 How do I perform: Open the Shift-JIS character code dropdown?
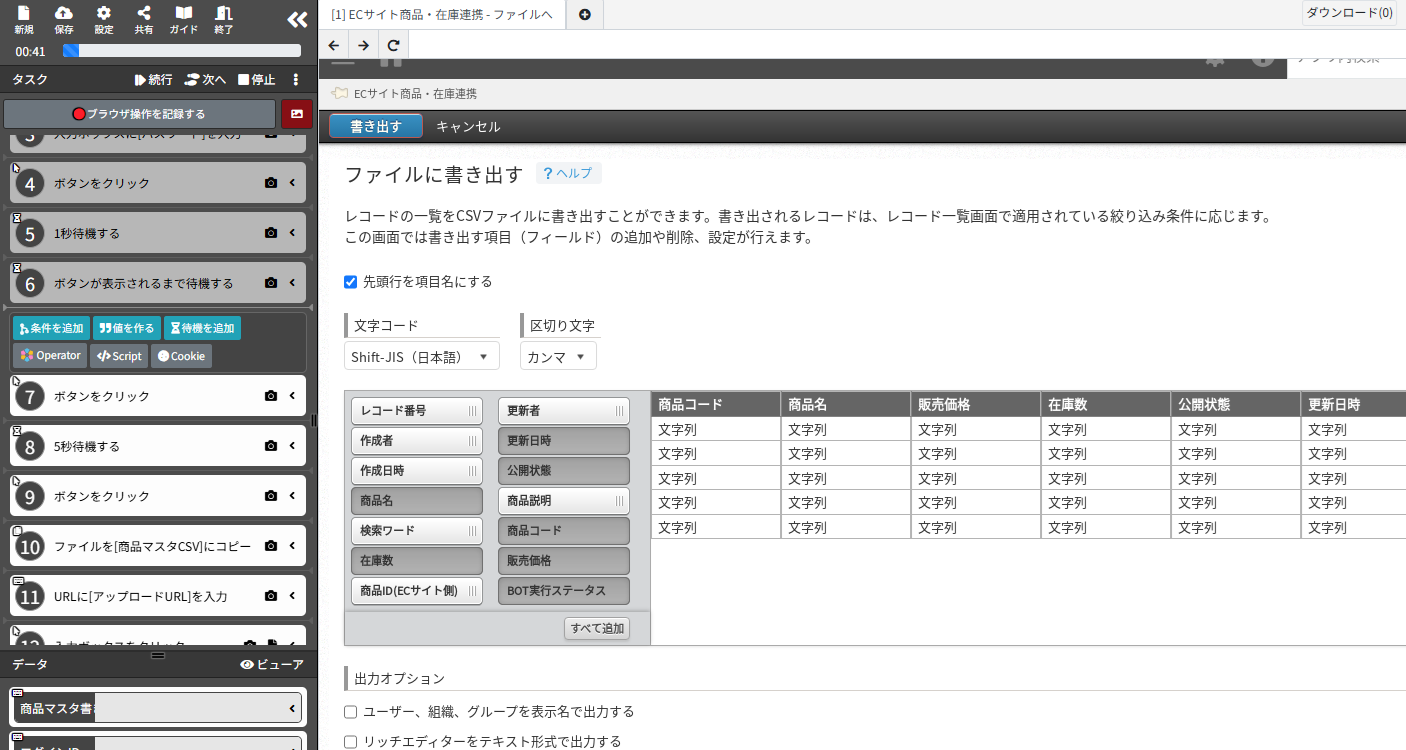click(x=421, y=355)
